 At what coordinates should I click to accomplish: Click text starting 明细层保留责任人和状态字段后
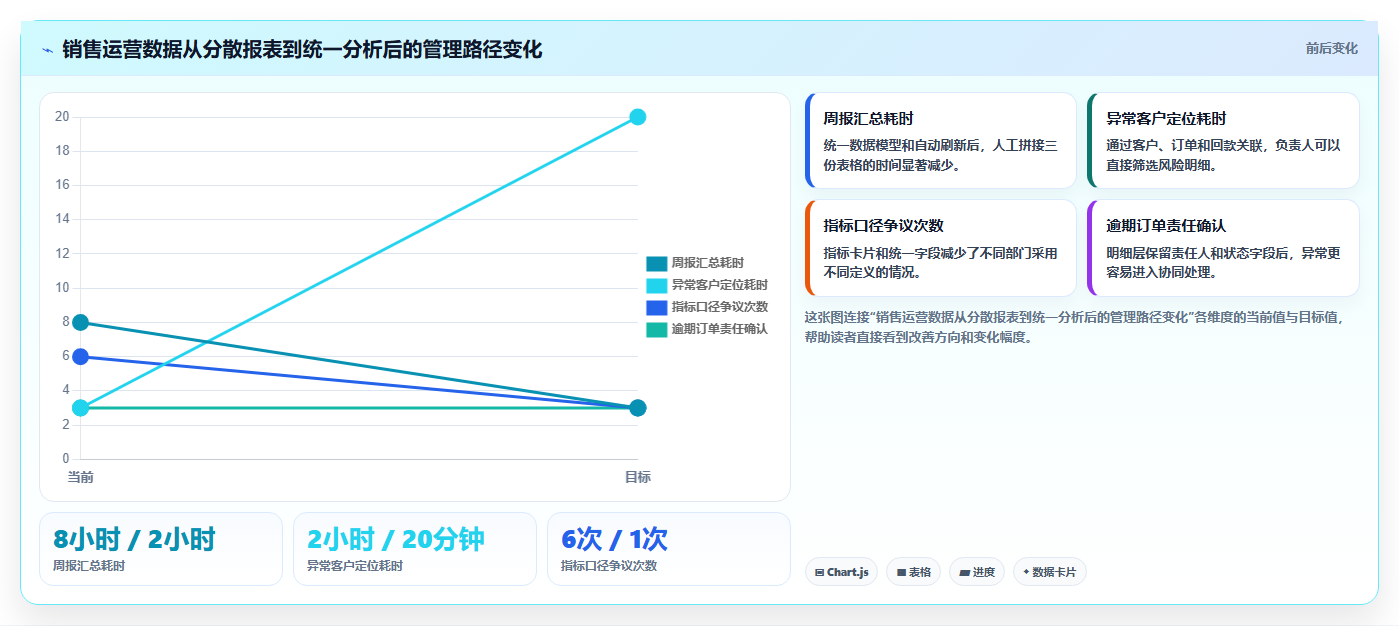tap(1223, 262)
